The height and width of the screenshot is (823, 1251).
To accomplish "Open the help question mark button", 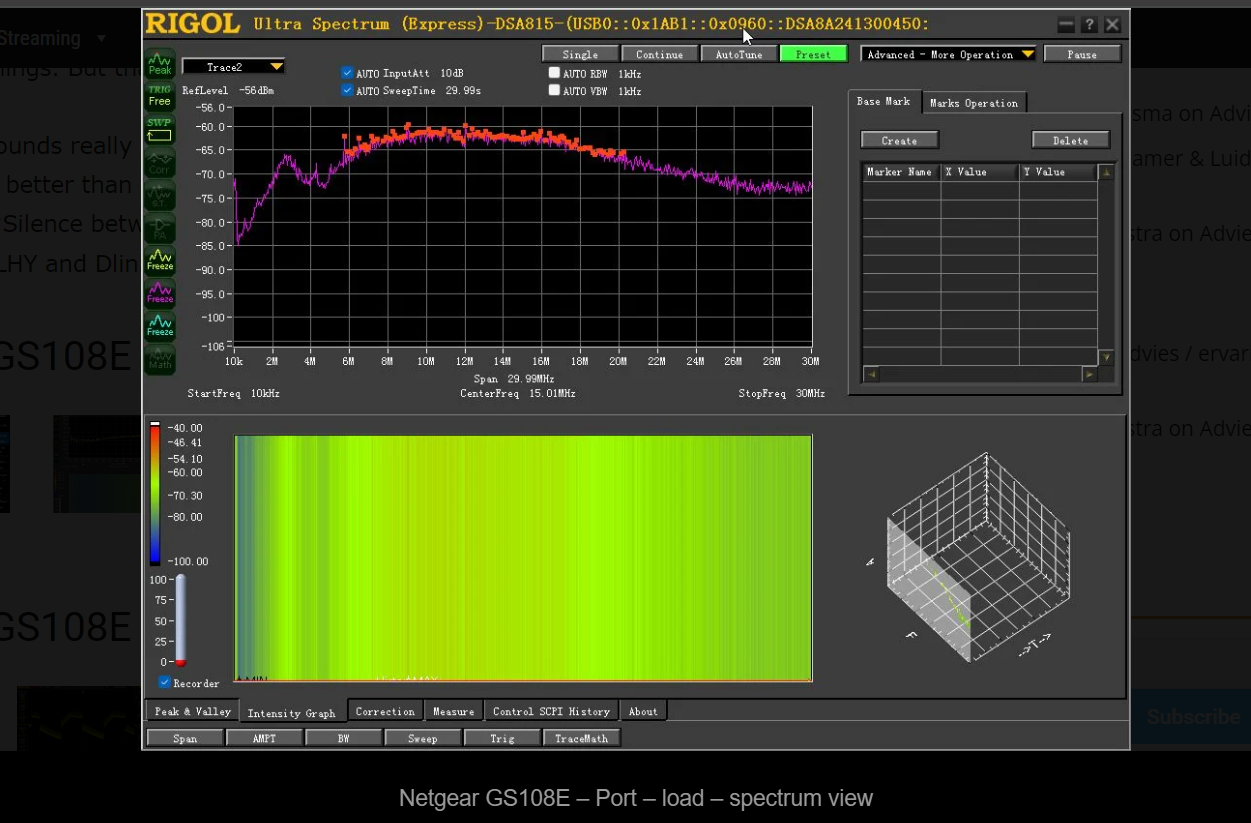I will point(1089,25).
